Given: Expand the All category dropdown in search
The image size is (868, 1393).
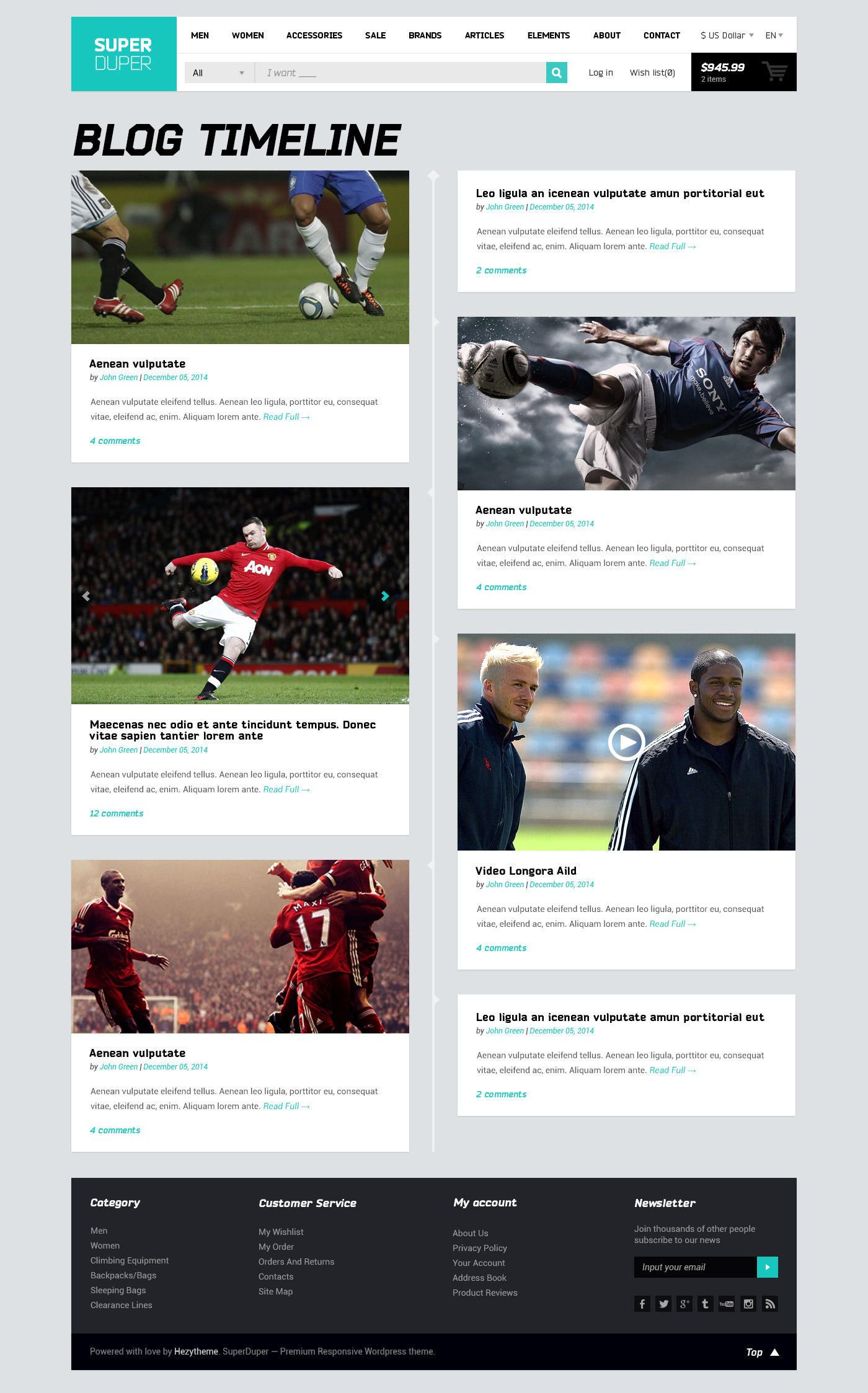Looking at the screenshot, I should [219, 73].
